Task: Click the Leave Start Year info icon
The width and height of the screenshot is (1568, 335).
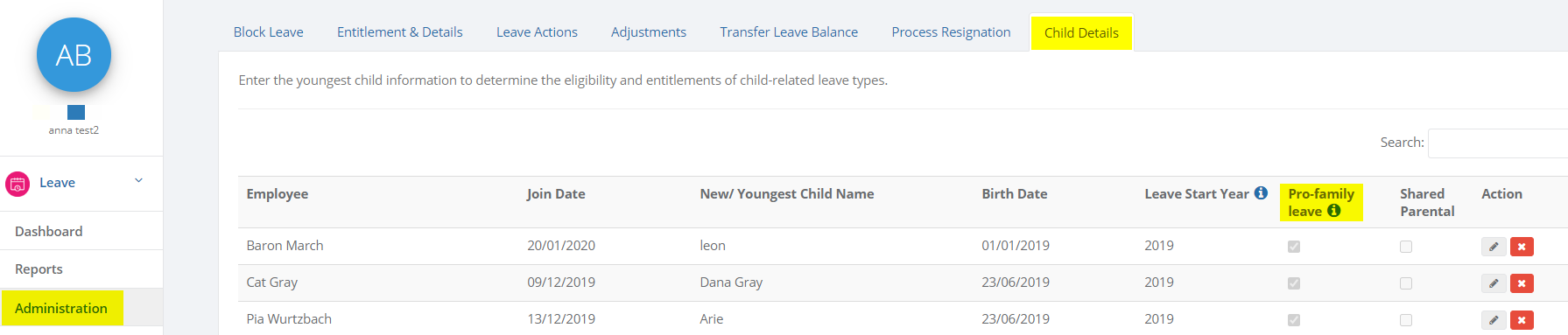Action: 1261,193
